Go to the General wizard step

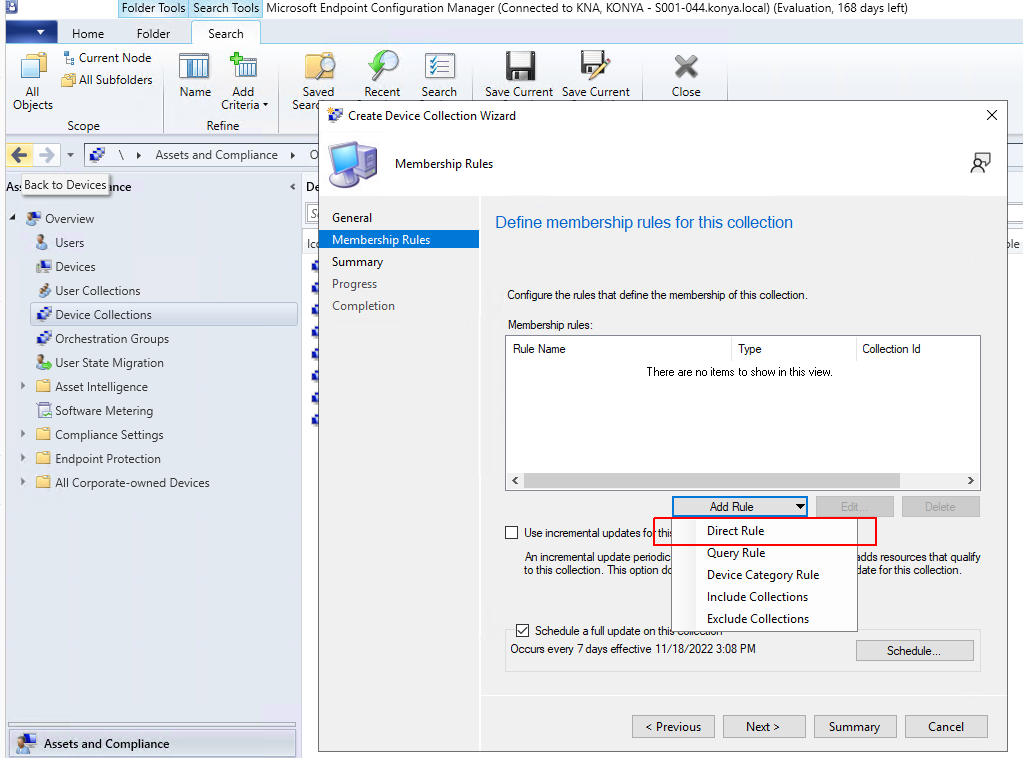coord(352,218)
